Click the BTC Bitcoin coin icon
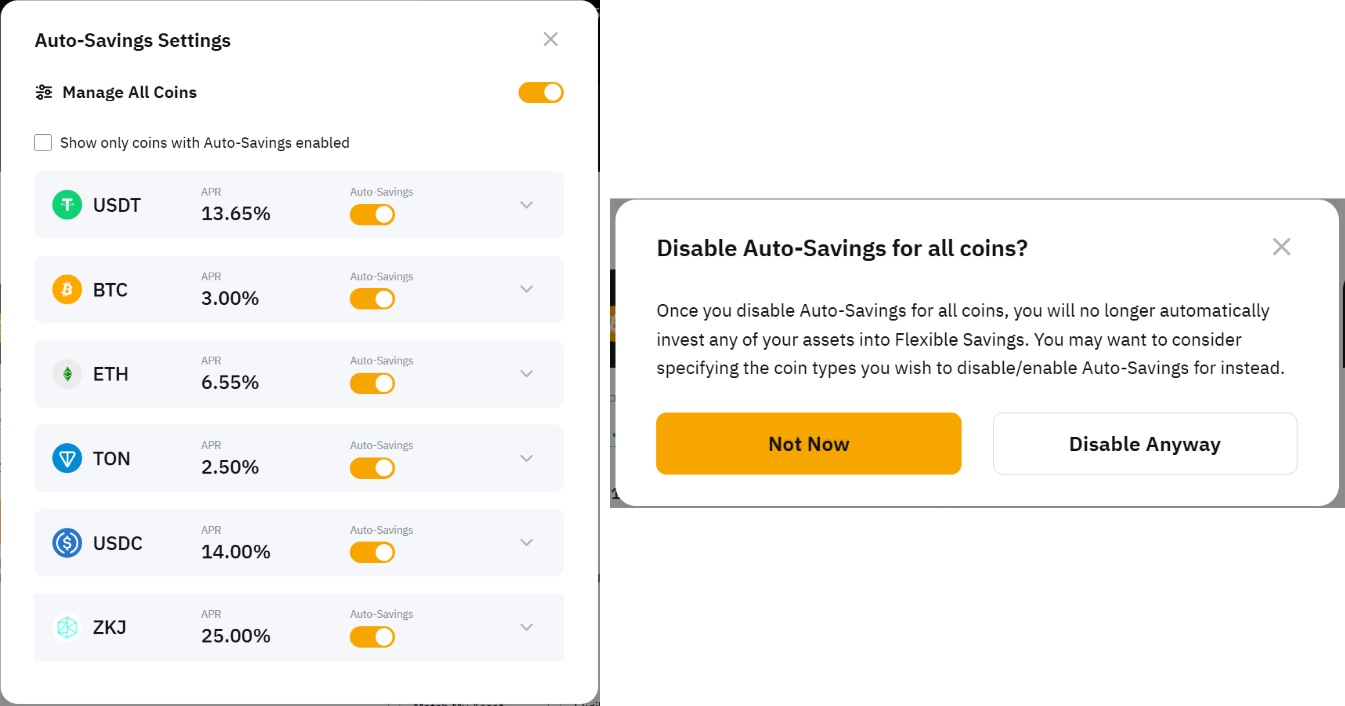Image resolution: width=1345 pixels, height=706 pixels. [x=67, y=290]
